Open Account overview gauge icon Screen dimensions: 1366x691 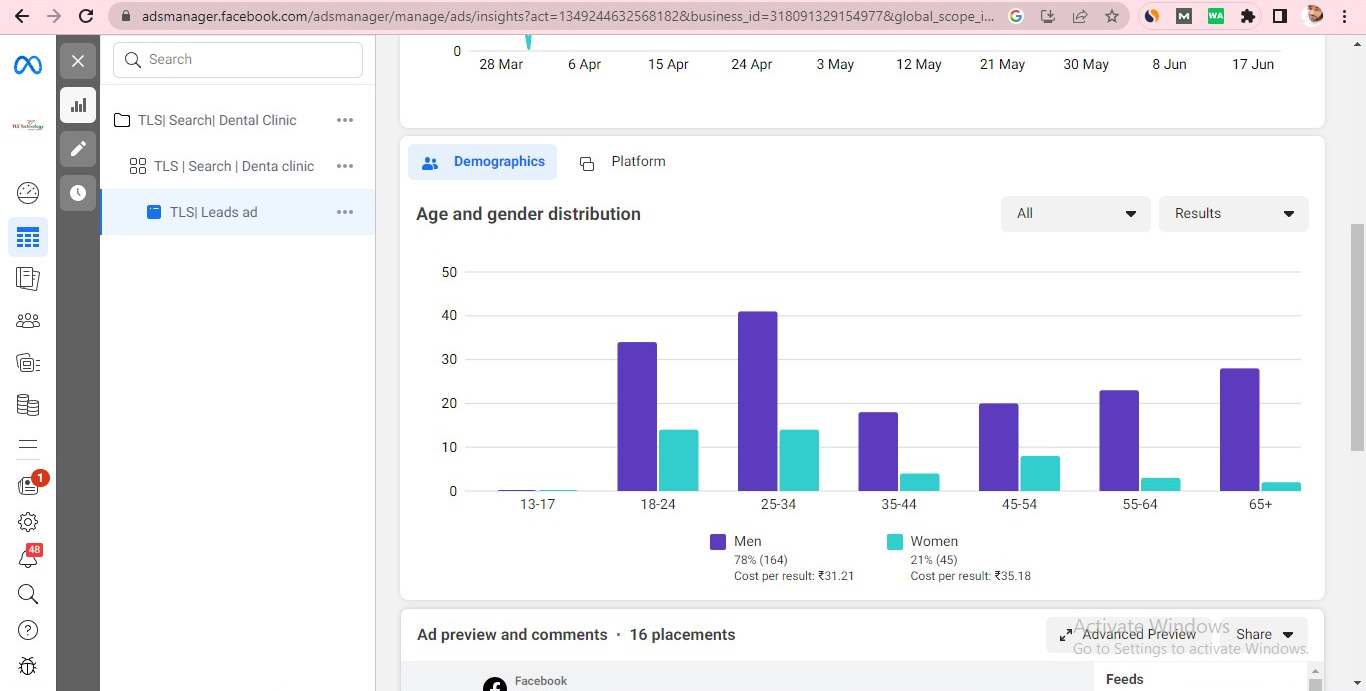pos(28,193)
